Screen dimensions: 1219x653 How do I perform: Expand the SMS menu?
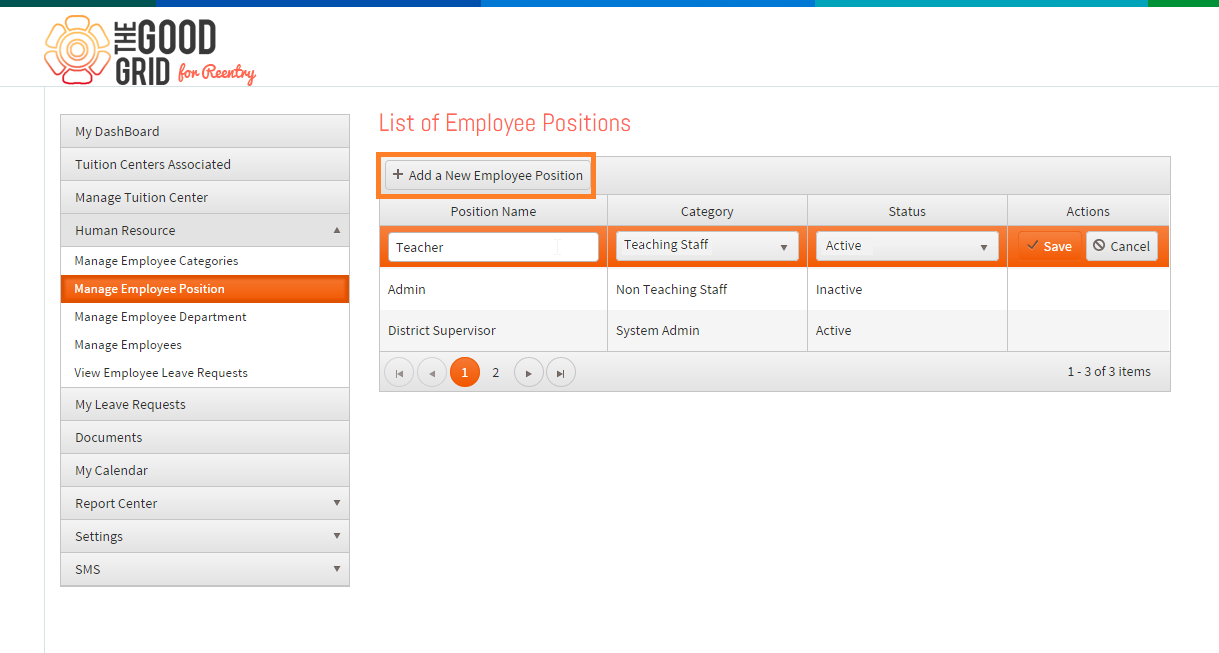point(205,569)
